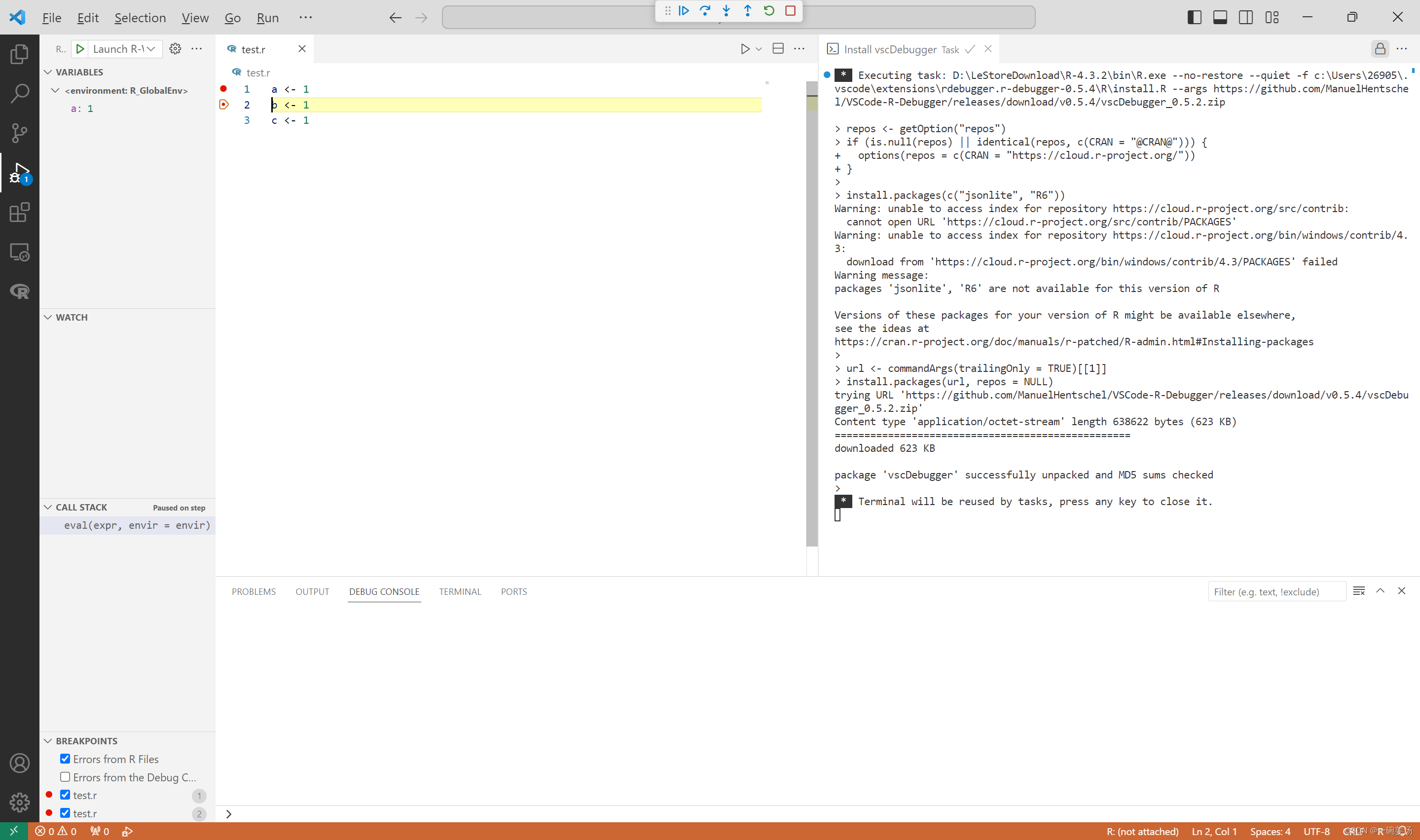Clear the Debug Console output
The image size is (1420, 840).
1358,590
